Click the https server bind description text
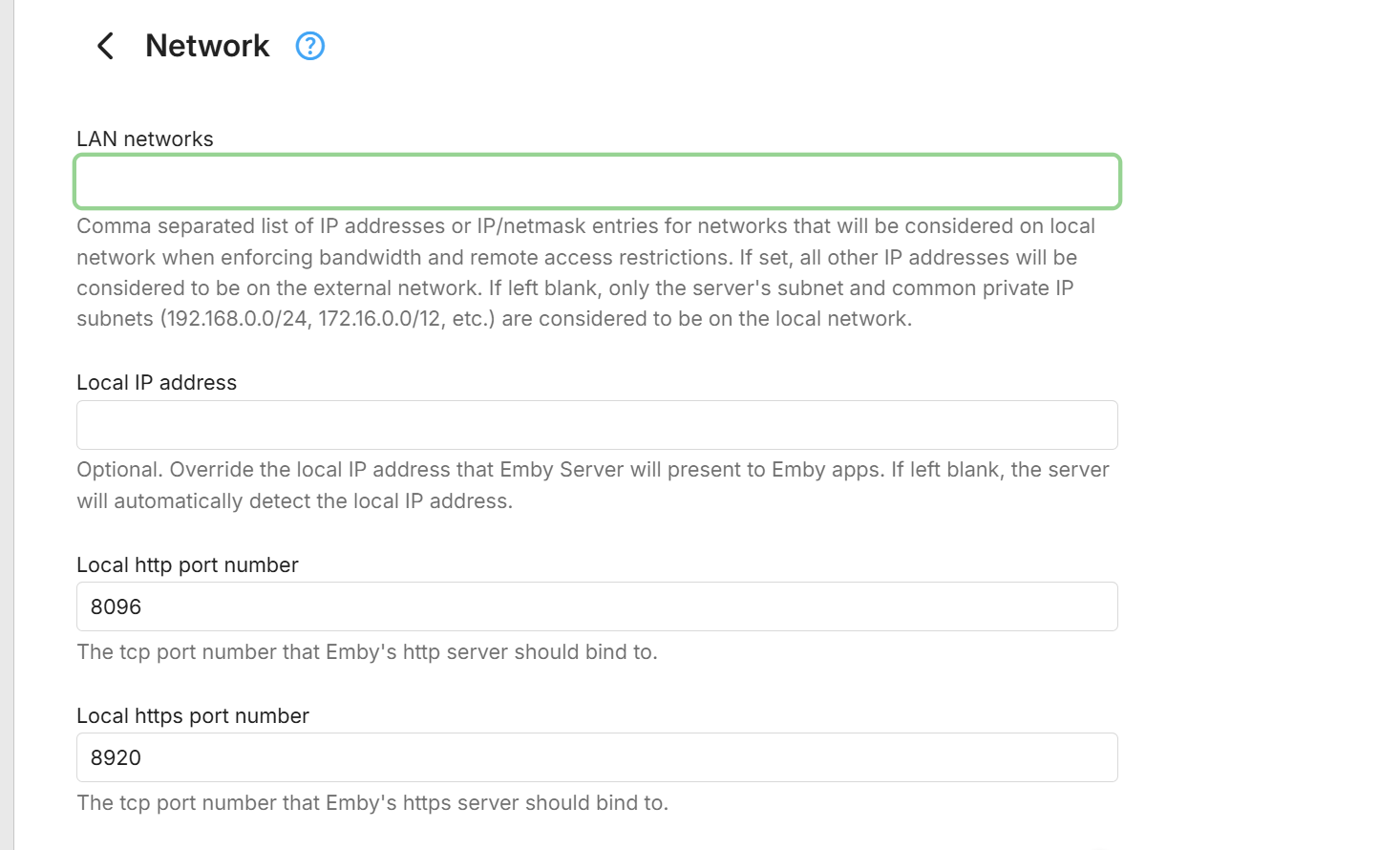Viewport: 1400px width, 850px height. (x=372, y=803)
